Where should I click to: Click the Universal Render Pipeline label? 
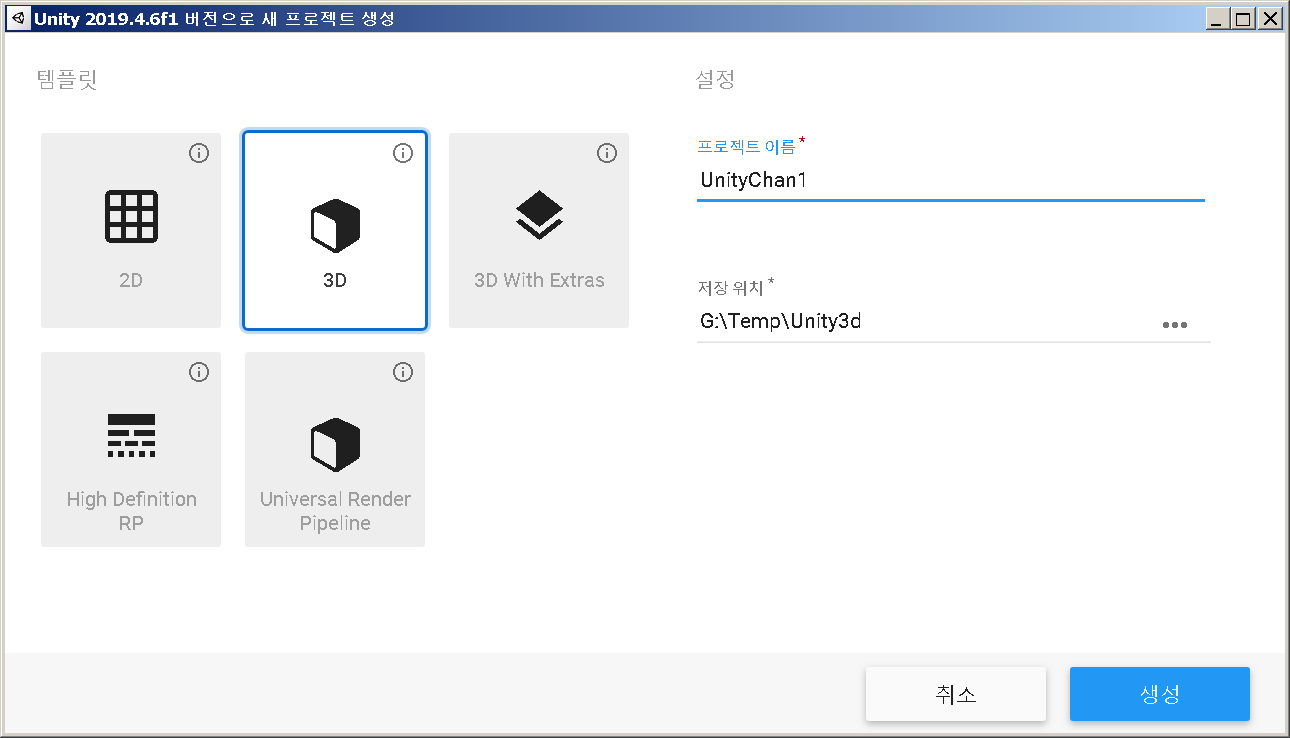[335, 511]
